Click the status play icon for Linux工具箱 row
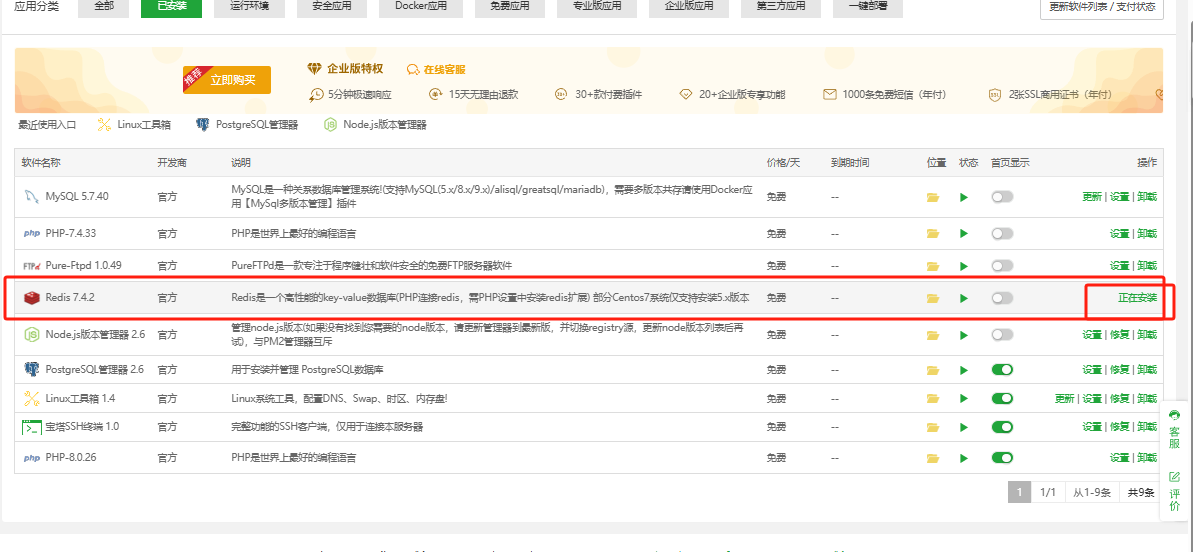This screenshot has height=552, width=1193. pyautogui.click(x=964, y=398)
